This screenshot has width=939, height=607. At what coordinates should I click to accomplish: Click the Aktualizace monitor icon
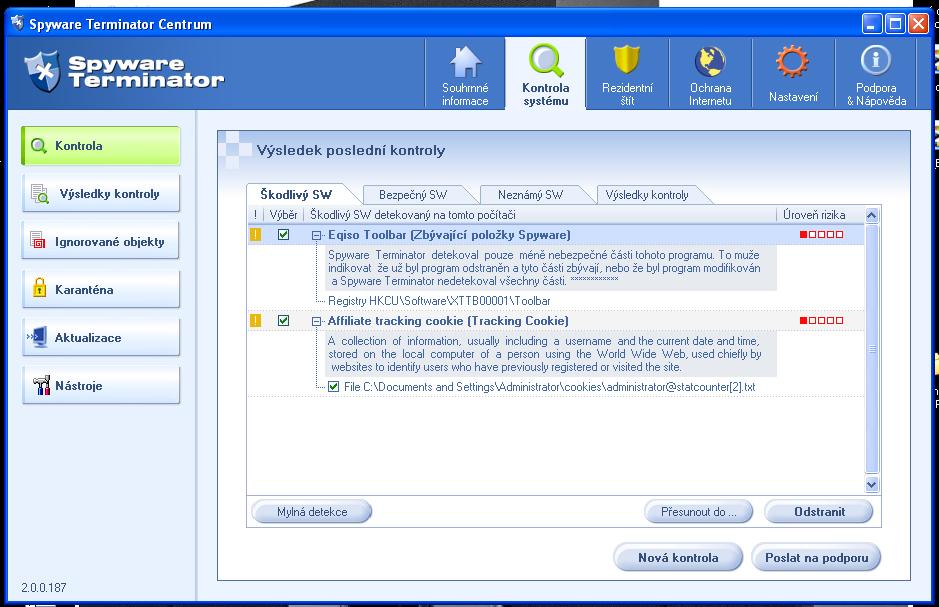click(37, 337)
